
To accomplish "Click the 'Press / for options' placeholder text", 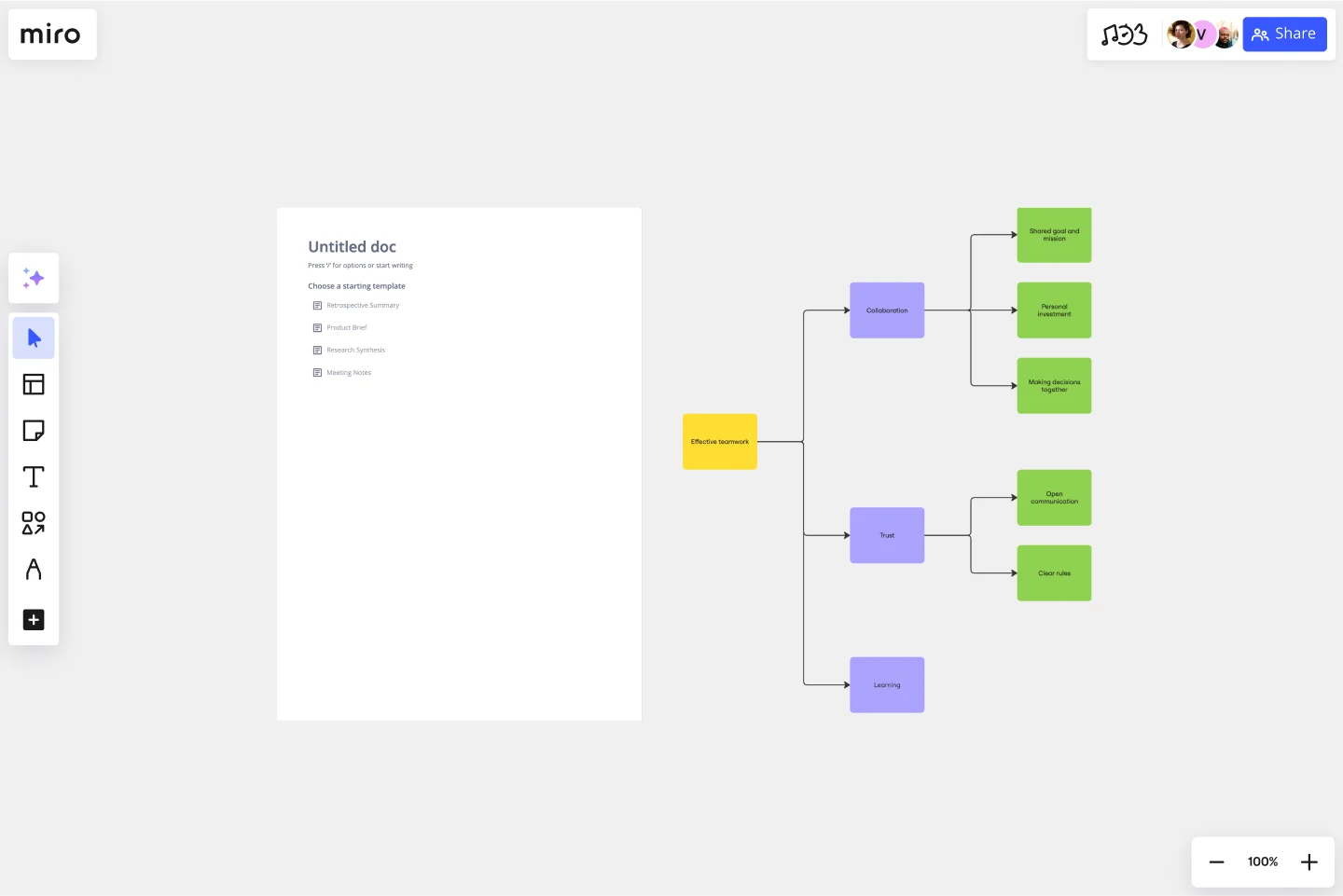I will [x=360, y=266].
